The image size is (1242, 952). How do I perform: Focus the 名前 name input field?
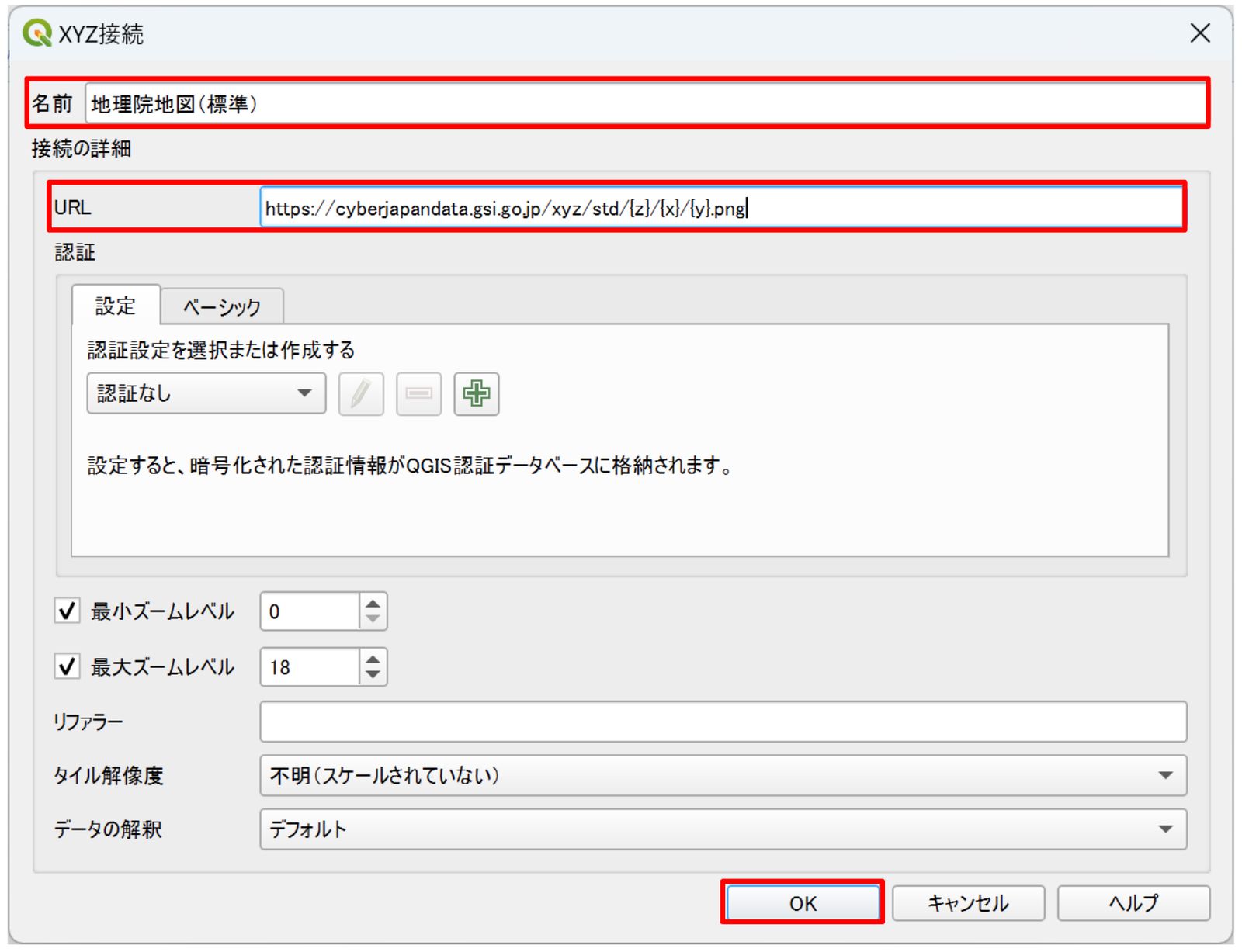645,103
